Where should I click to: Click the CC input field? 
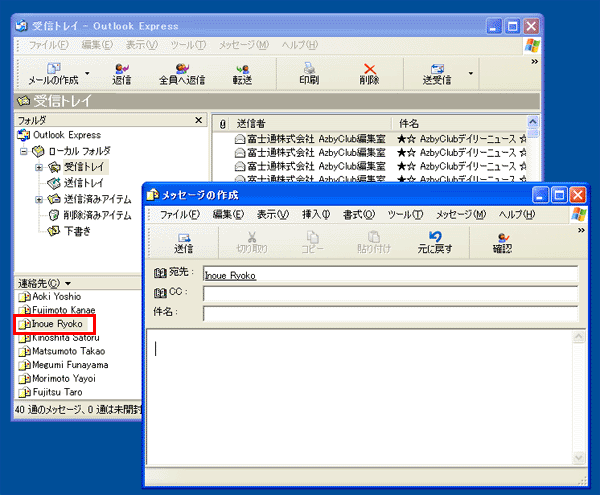(x=390, y=294)
